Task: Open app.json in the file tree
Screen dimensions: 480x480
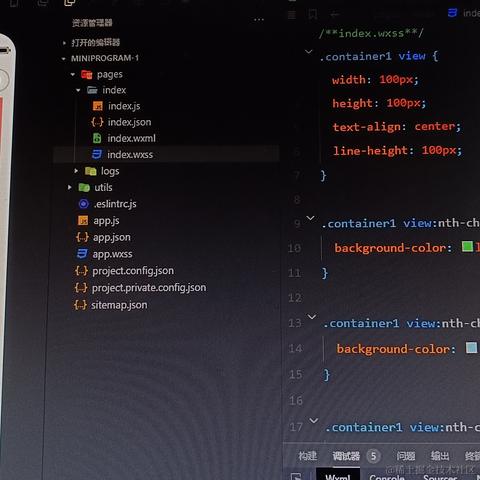Action: (112, 237)
